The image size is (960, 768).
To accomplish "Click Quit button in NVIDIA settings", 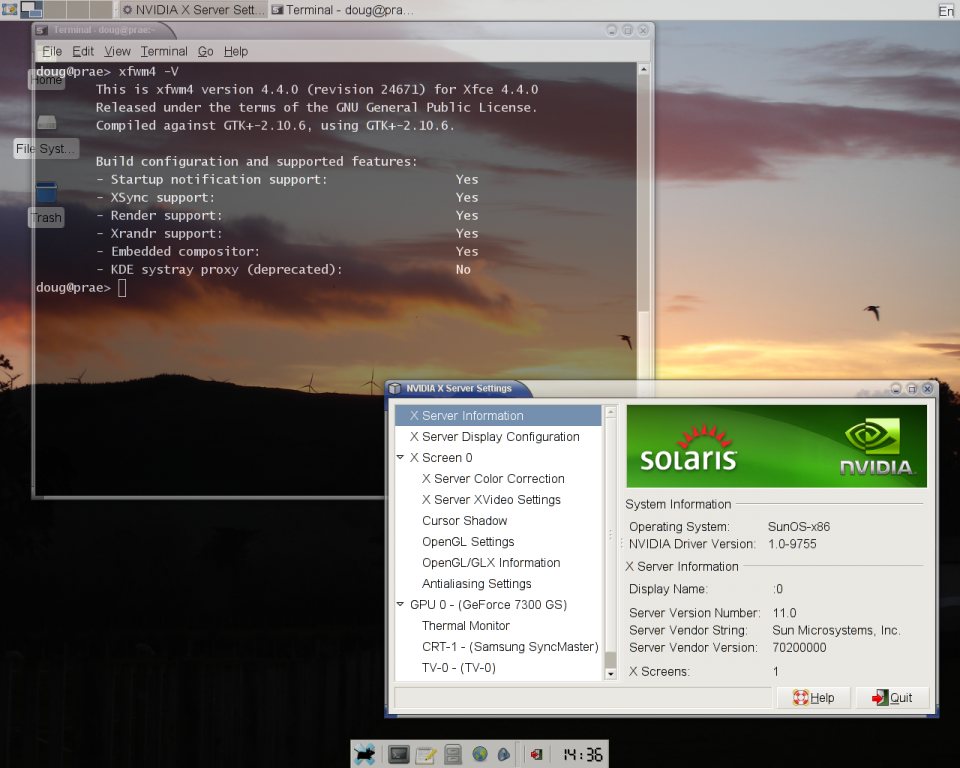I will pos(892,698).
